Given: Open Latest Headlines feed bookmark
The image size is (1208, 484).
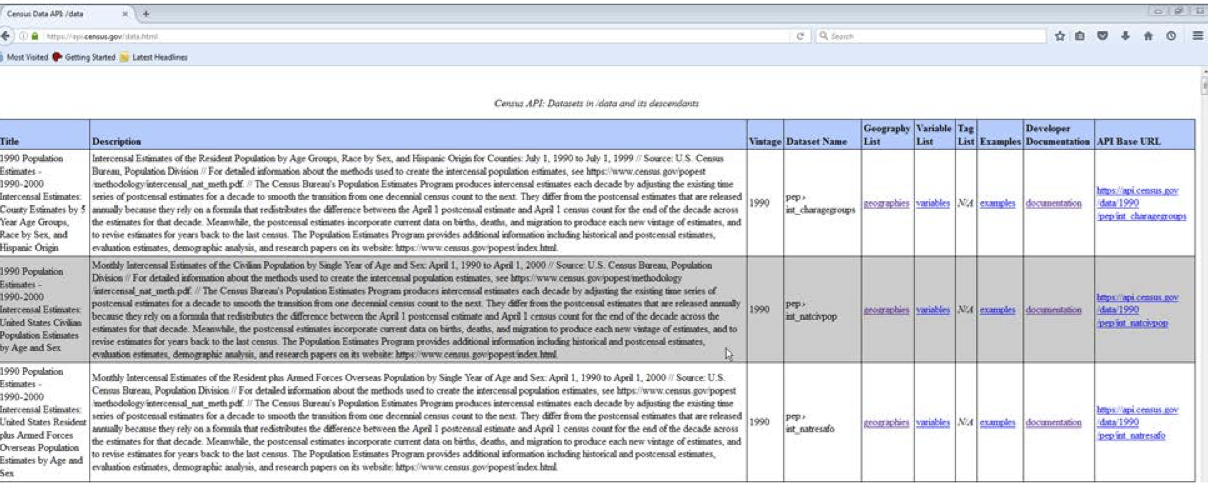Looking at the screenshot, I should [x=153, y=57].
